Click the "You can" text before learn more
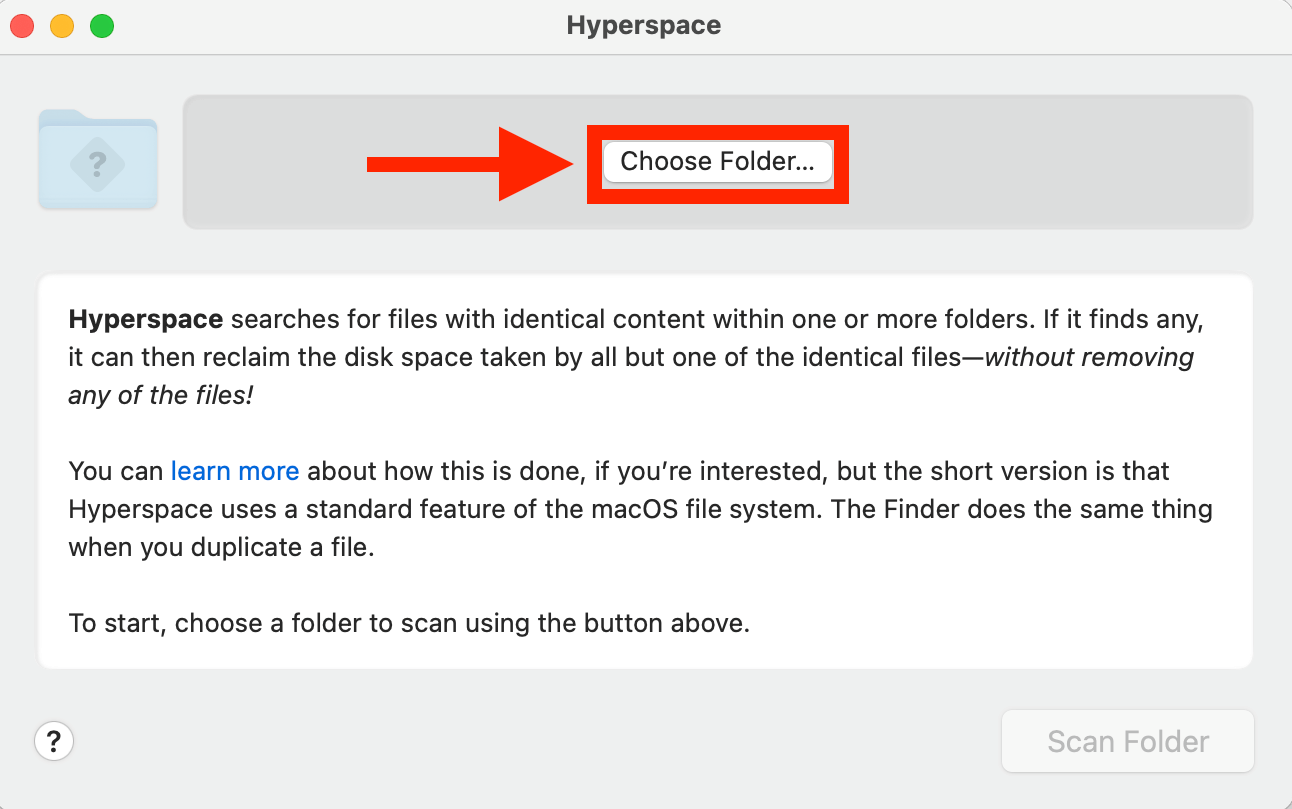 [116, 471]
